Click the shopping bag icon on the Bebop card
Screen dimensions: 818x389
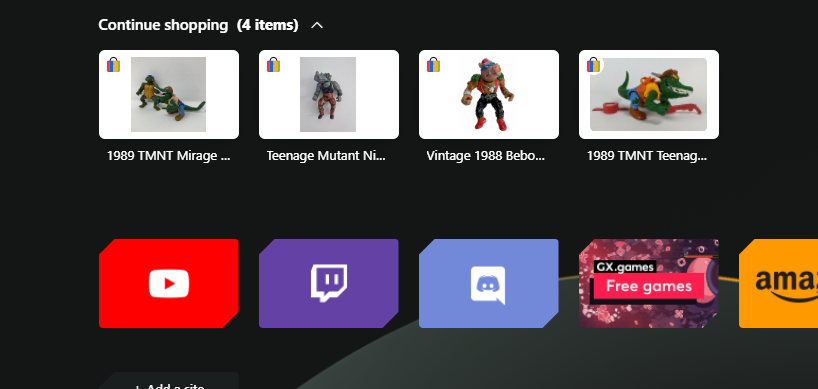(433, 65)
